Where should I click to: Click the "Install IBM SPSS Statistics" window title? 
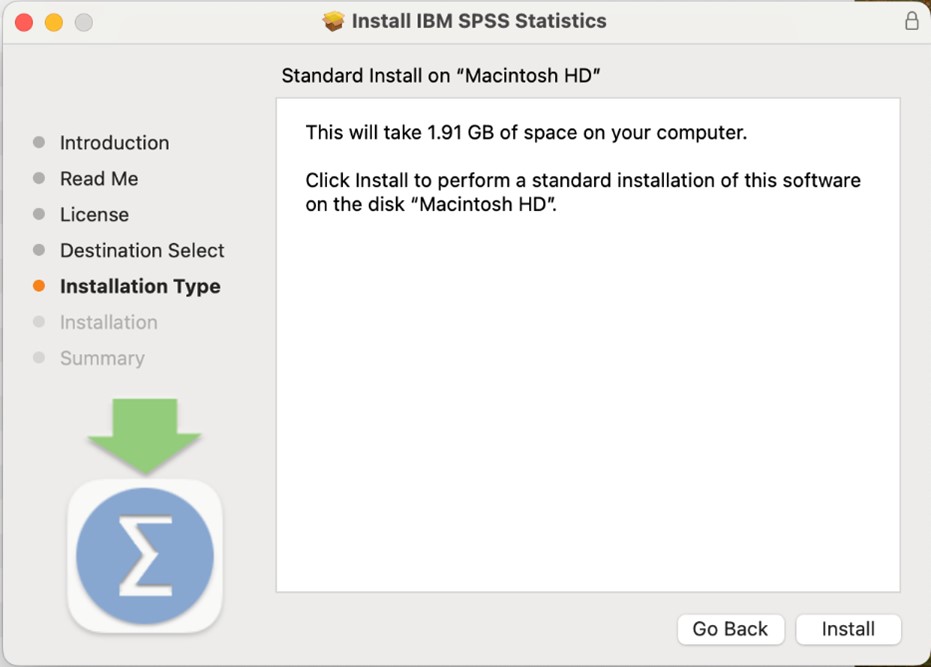478,21
